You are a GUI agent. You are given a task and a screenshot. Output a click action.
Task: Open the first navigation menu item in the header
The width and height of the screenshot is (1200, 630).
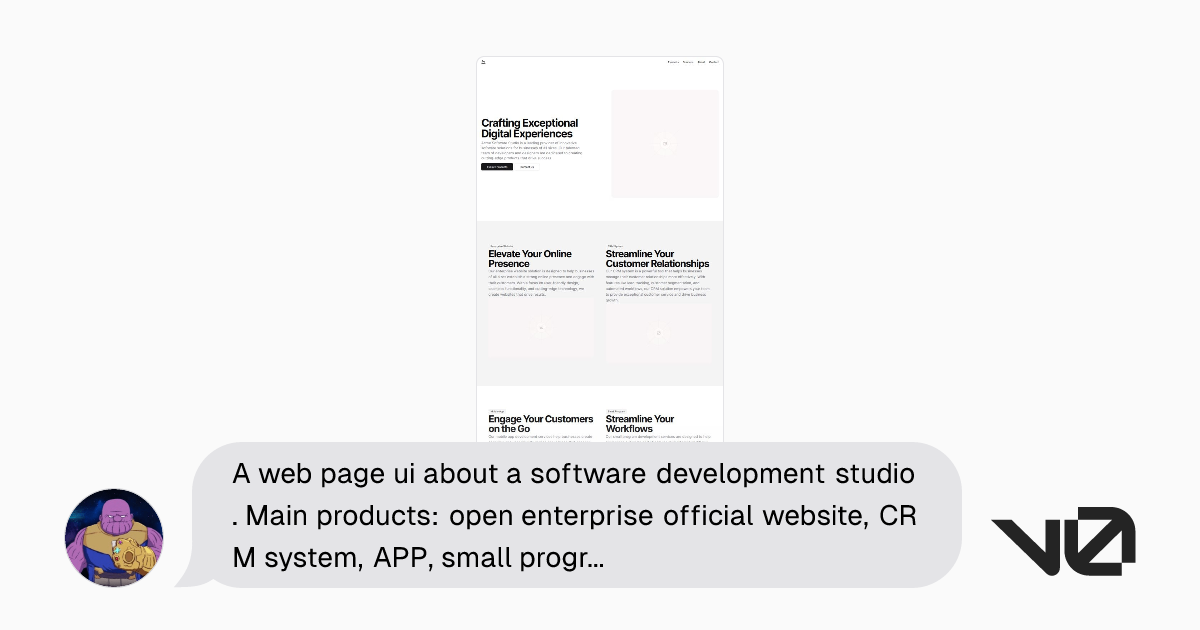click(673, 62)
